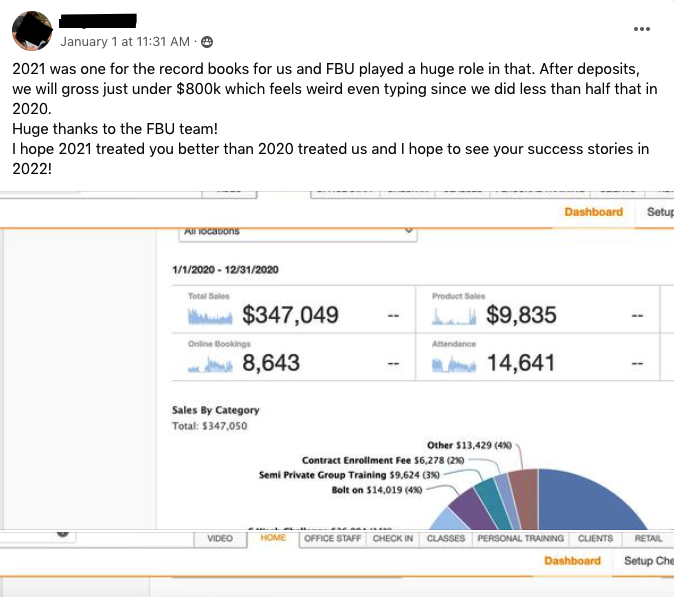Click the Product Sales sparkline chart
The width and height of the screenshot is (674, 597).
tap(454, 316)
